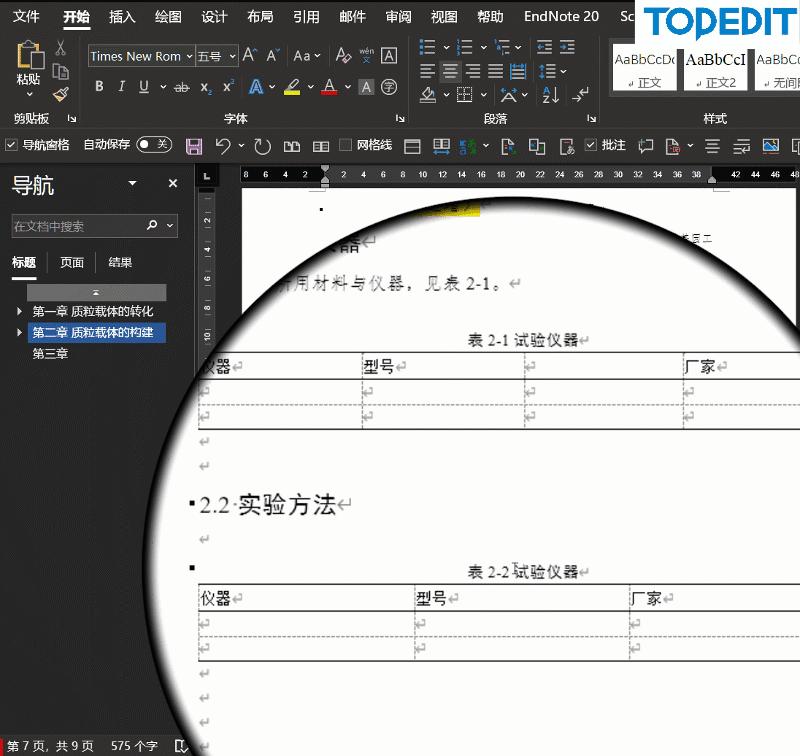Open the phonetic guide (wén) tool
The height and width of the screenshot is (756, 800).
pos(366,55)
